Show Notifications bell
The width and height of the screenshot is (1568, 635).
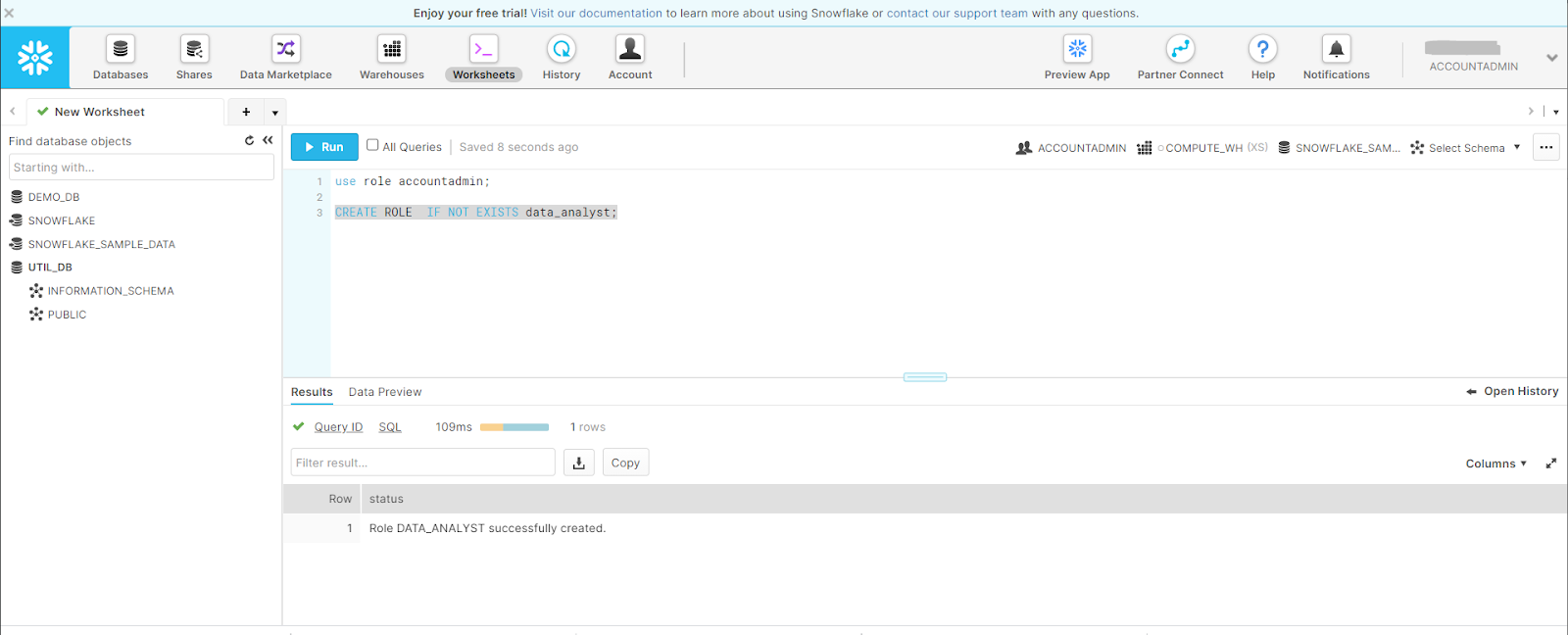[x=1336, y=49]
